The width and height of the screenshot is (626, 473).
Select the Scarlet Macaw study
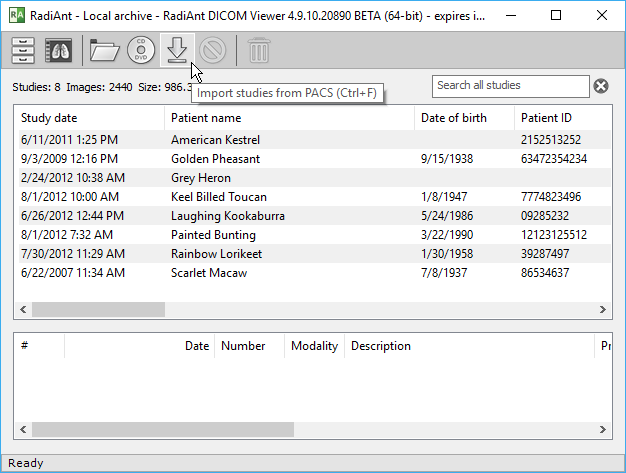coord(315,273)
